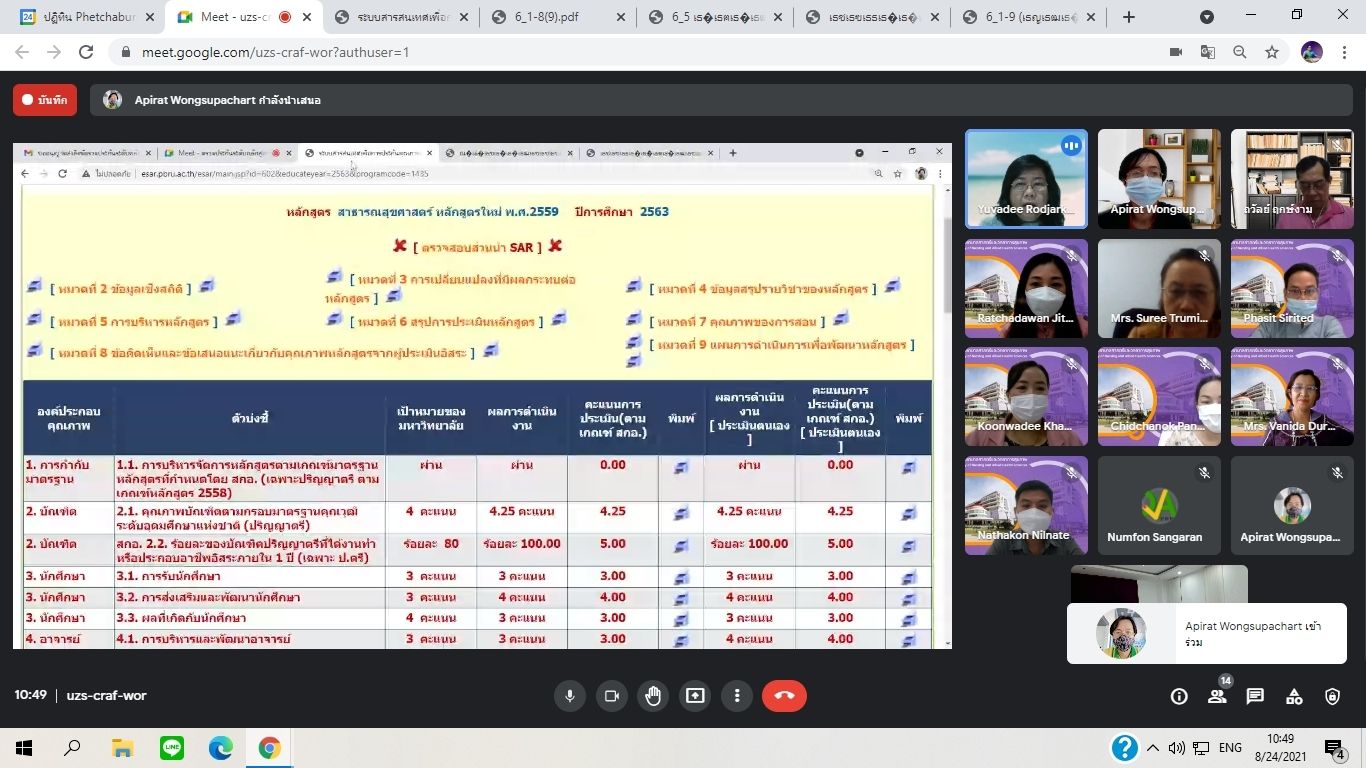Open LINE app from taskbar
1366x768 pixels.
pos(172,748)
